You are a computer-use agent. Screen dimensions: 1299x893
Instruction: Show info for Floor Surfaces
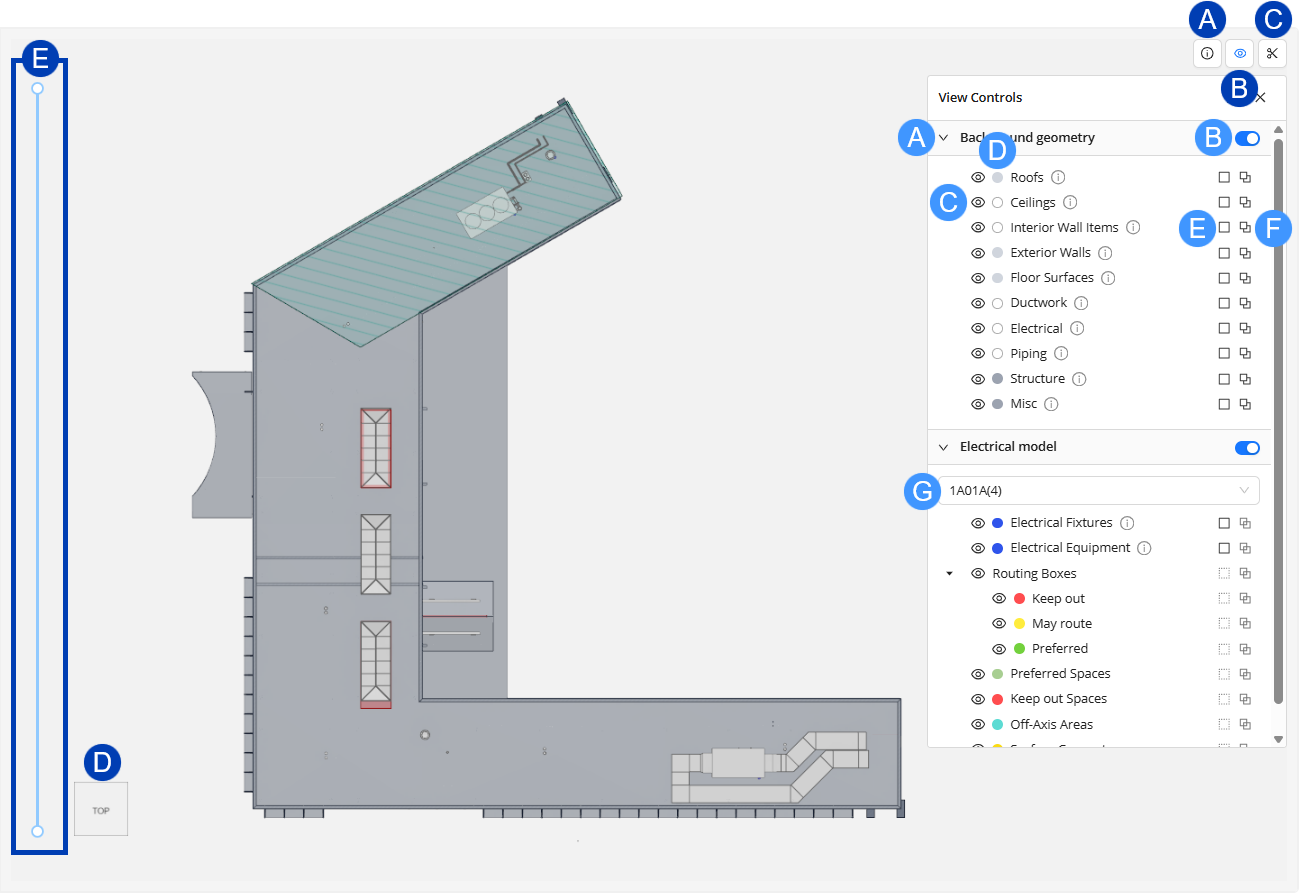tap(1108, 278)
